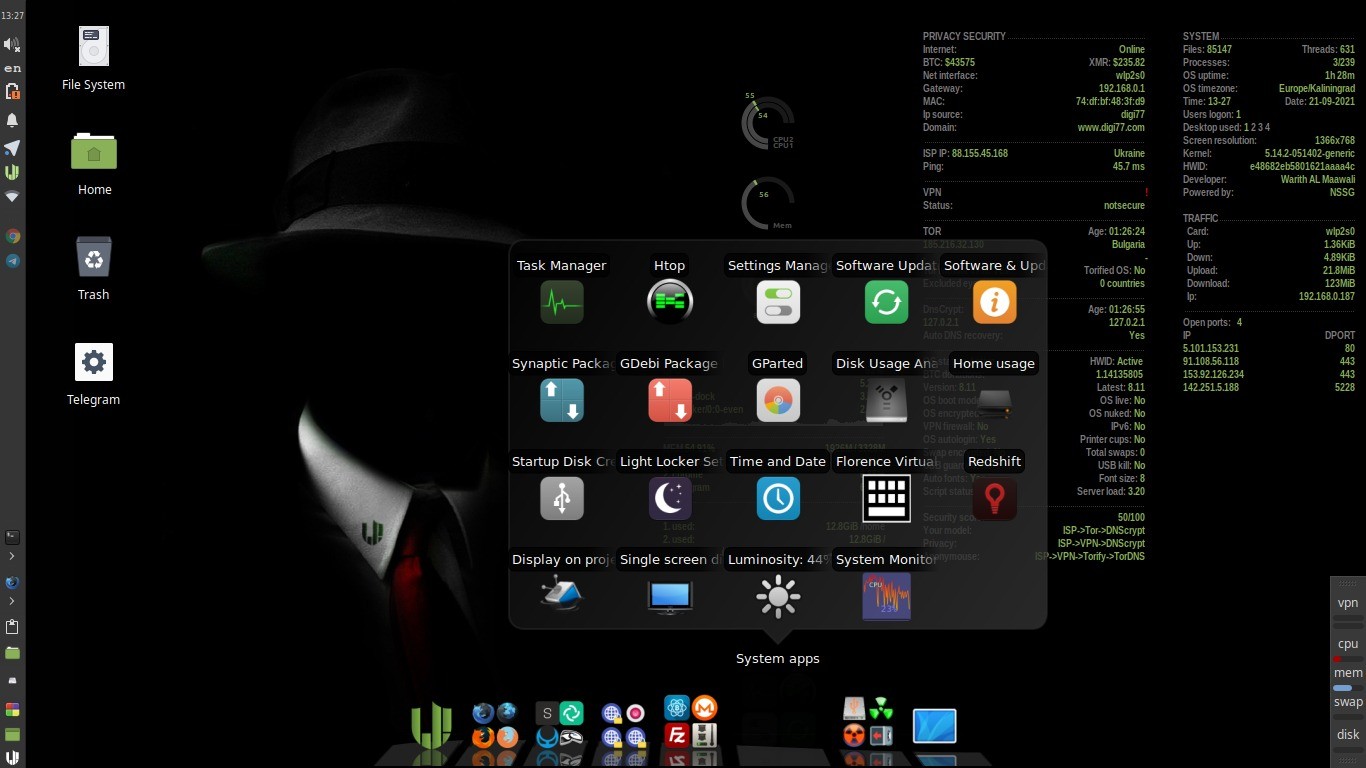The height and width of the screenshot is (768, 1366).
Task: Open the terminal launcher in left panel
Action: 12,537
